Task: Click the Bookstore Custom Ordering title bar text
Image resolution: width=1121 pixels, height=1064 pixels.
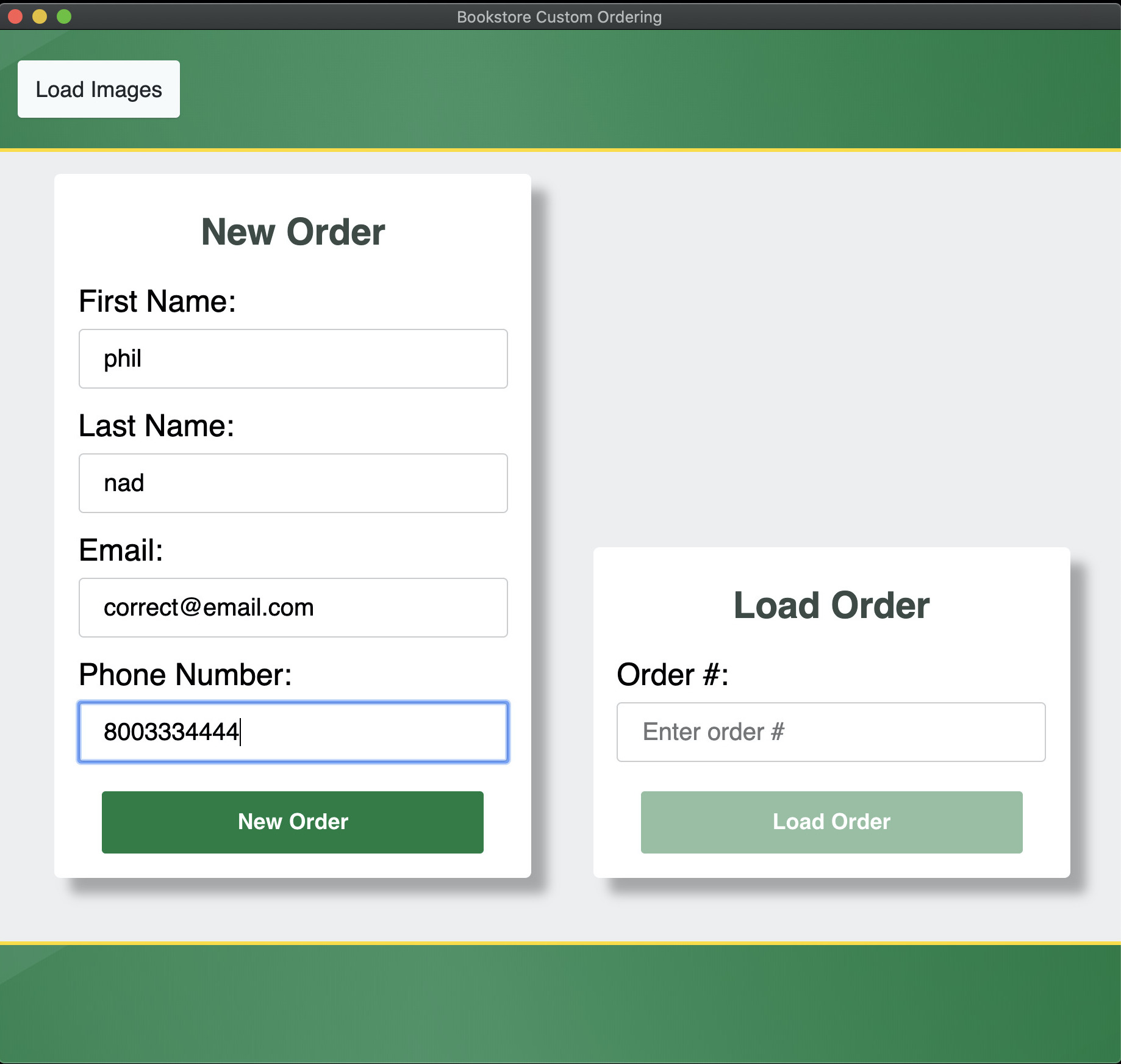Action: point(559,16)
